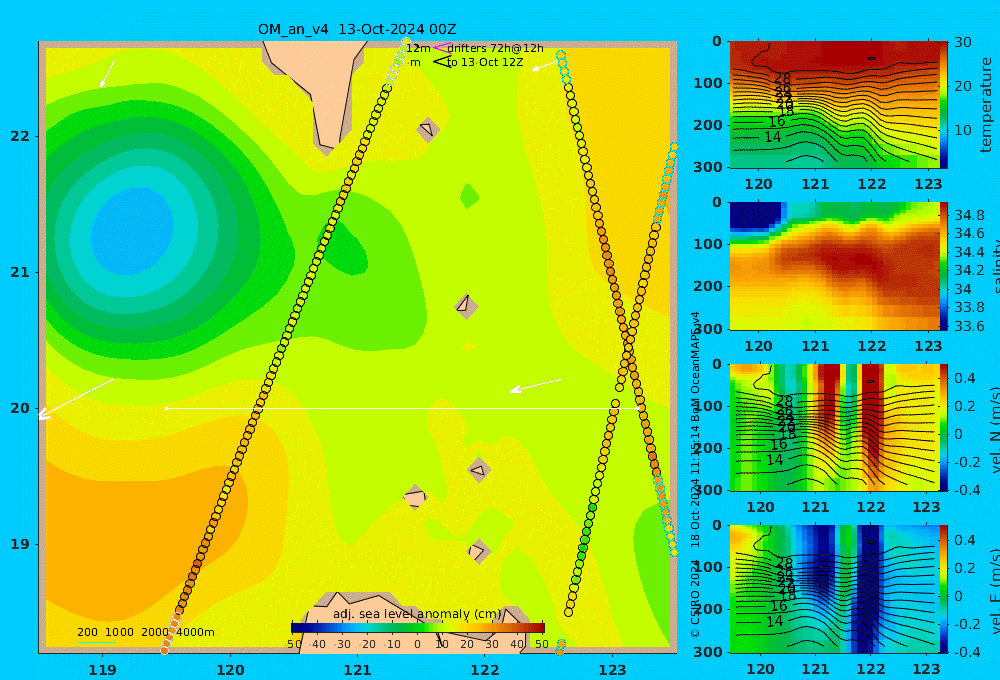Viewport: 1000px width, 680px height.
Task: Click the vel. N colorbar
Action: coord(943,427)
